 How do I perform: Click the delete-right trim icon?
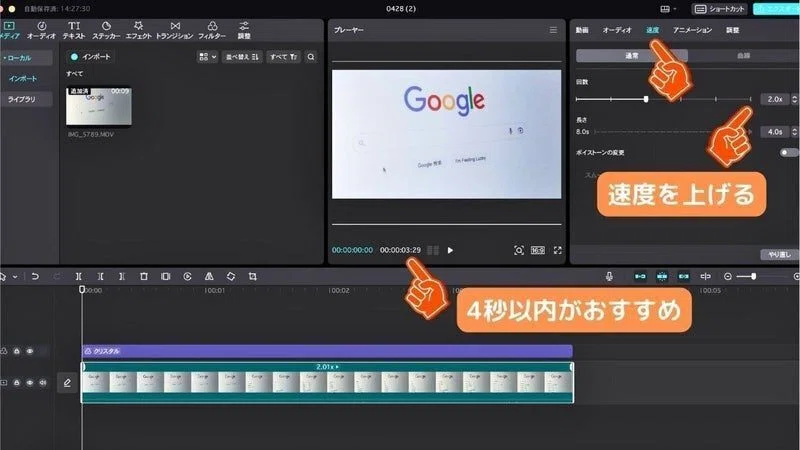coord(122,276)
